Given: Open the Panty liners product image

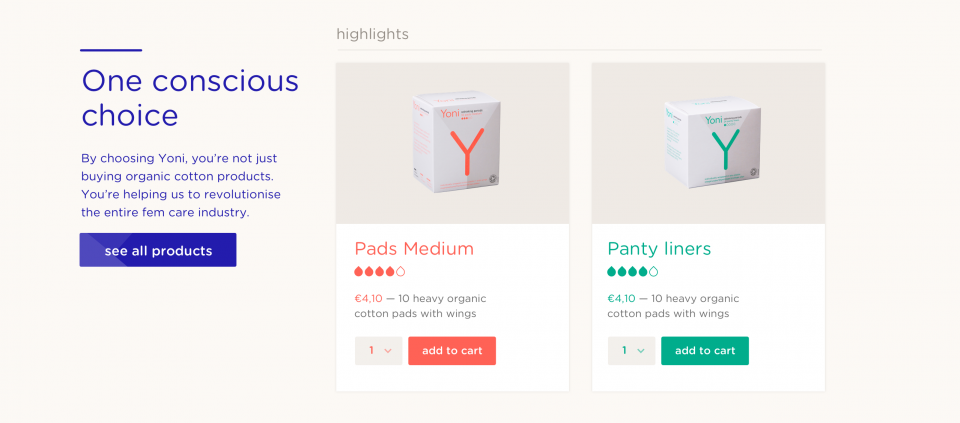Looking at the screenshot, I should pyautogui.click(x=708, y=143).
